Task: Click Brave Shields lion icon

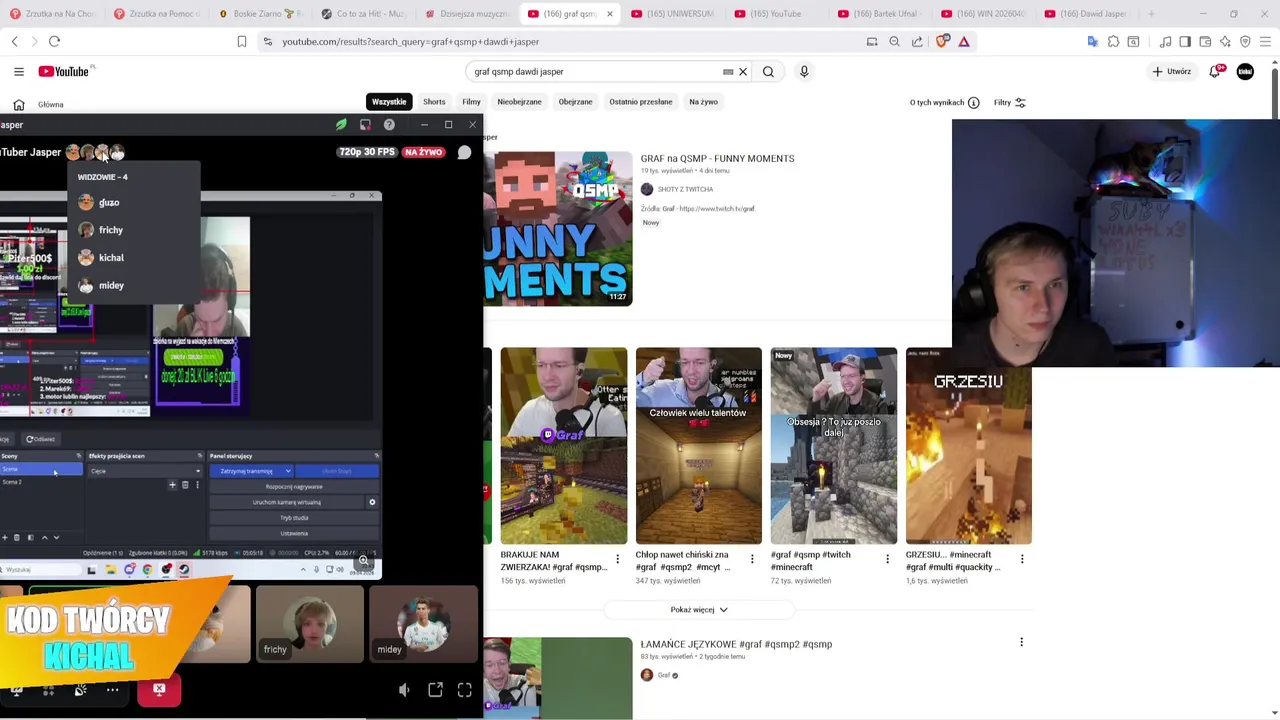Action: click(x=942, y=41)
